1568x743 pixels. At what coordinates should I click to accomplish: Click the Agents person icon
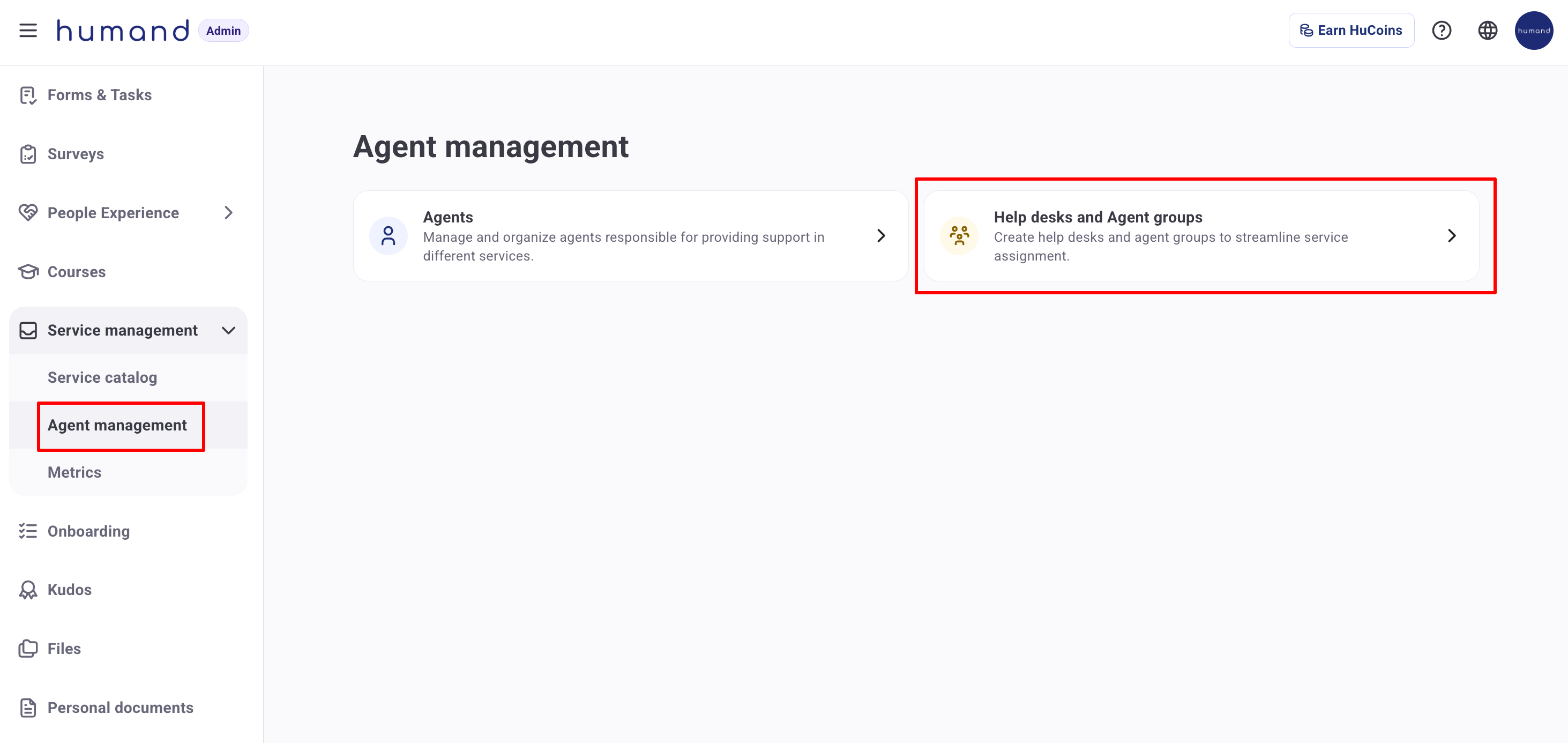(388, 236)
